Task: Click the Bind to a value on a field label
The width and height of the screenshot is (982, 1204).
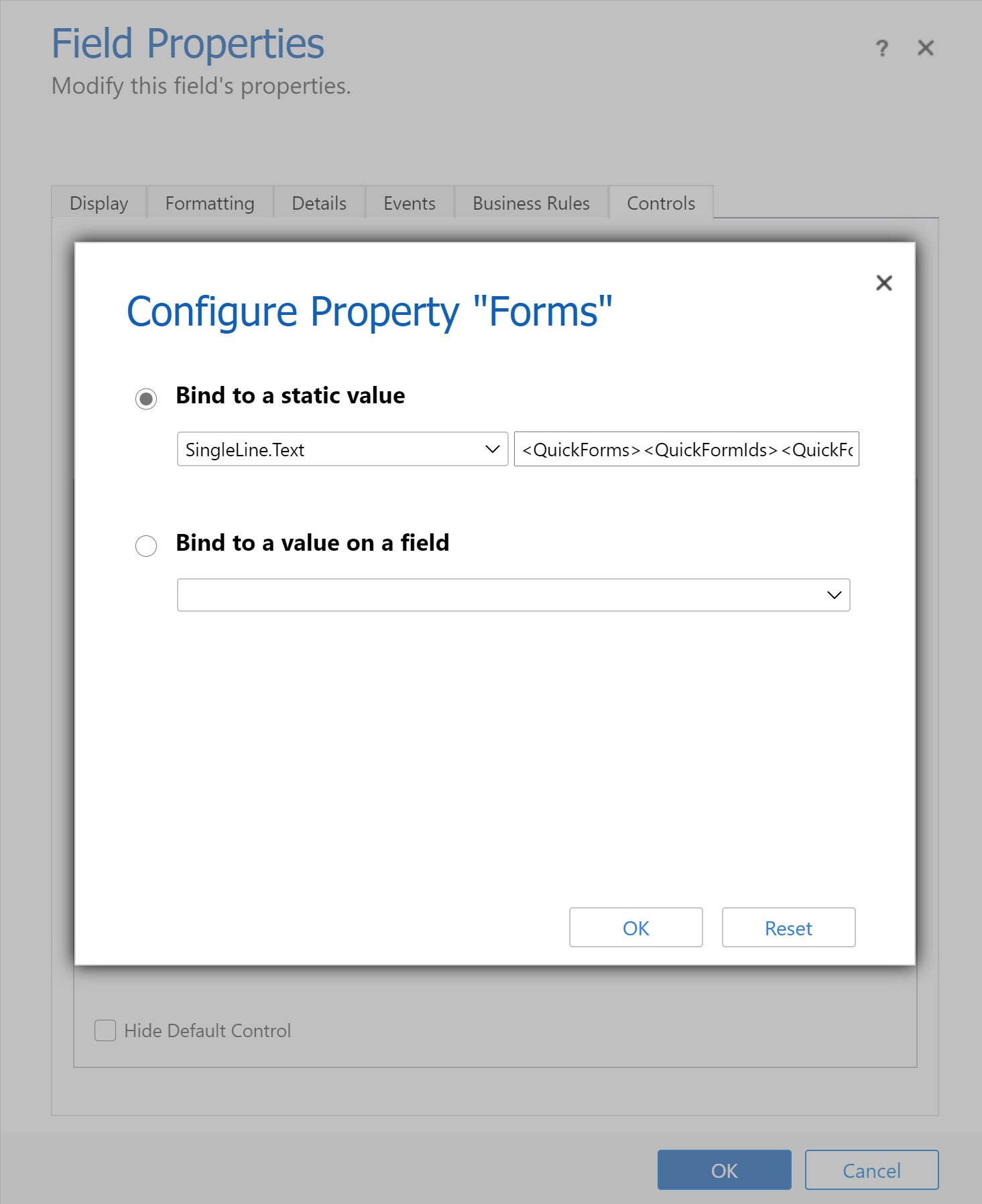Action: click(312, 543)
